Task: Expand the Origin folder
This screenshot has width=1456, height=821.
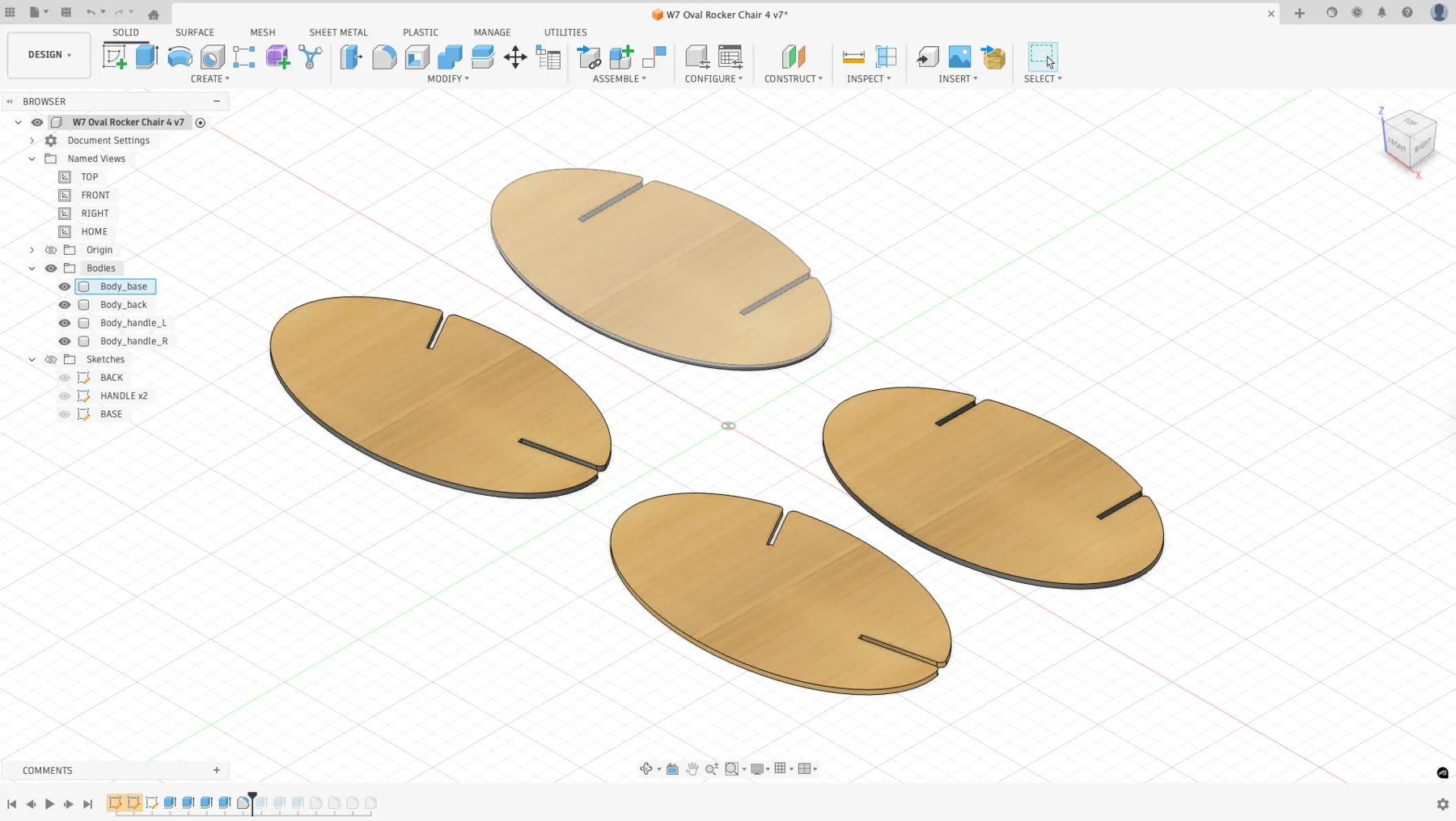Action: click(32, 249)
